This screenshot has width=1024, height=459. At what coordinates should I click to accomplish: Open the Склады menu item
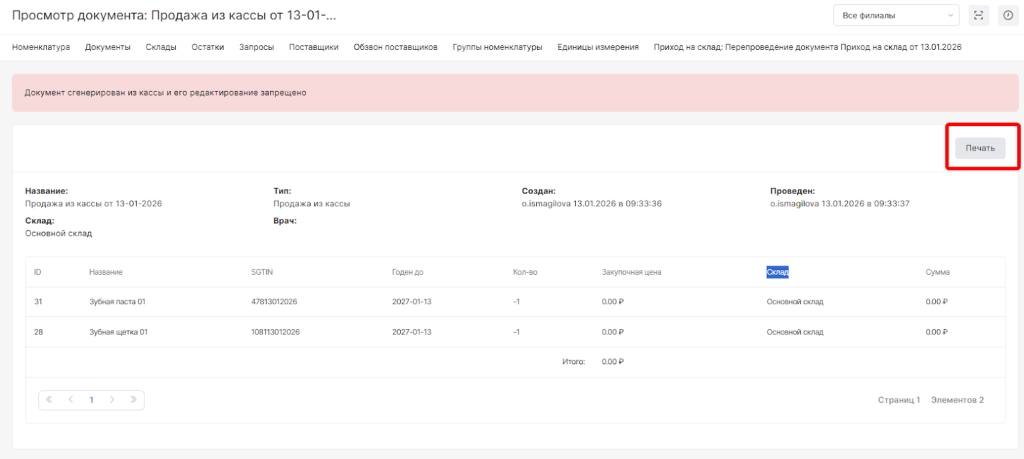pyautogui.click(x=161, y=47)
